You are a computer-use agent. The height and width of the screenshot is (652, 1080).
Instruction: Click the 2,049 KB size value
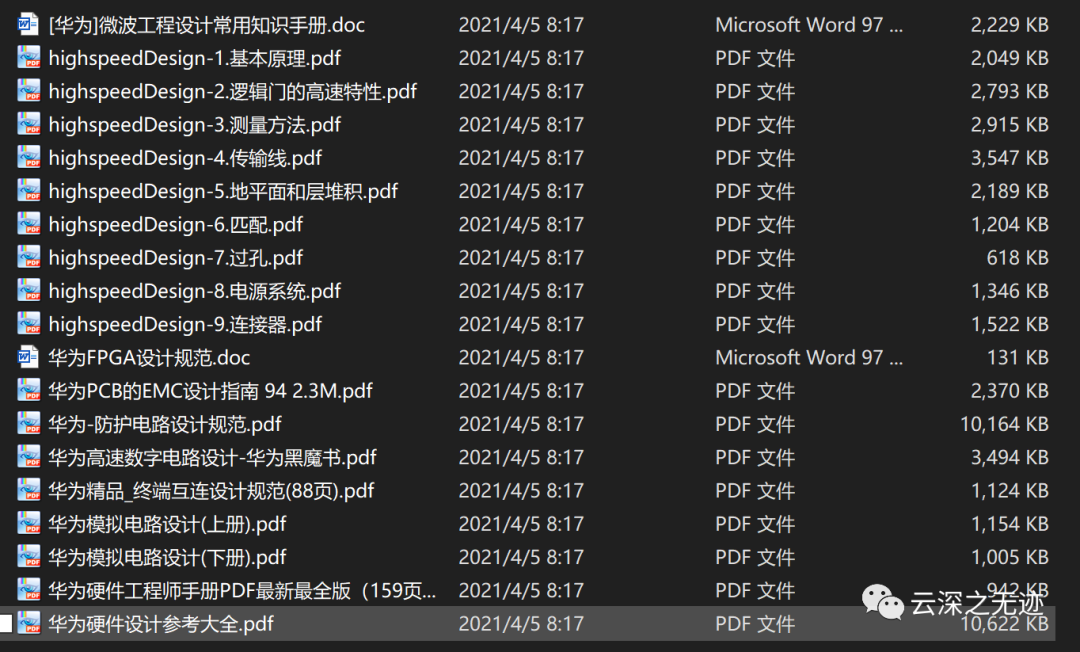click(1009, 58)
